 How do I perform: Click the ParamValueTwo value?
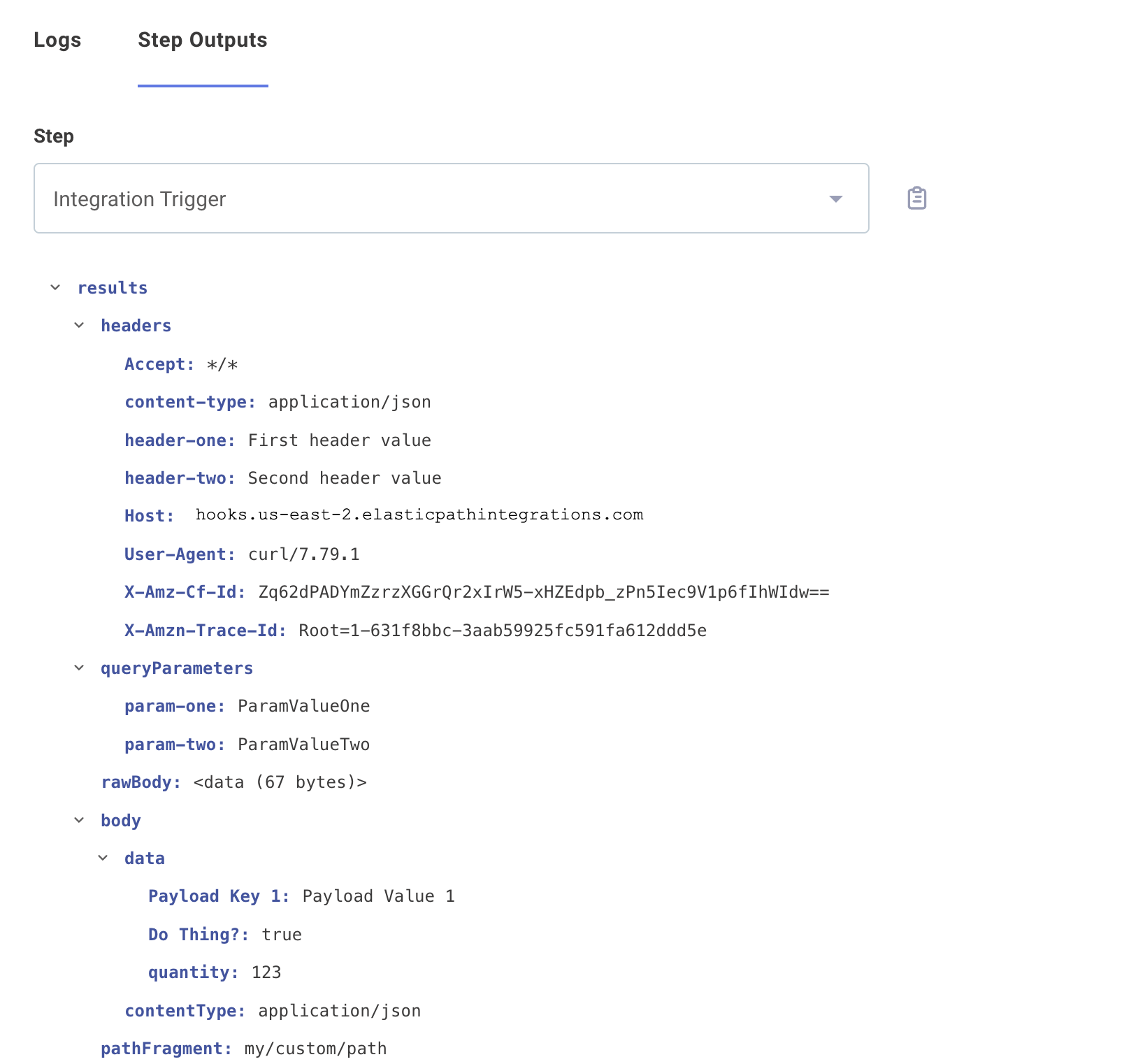304,745
